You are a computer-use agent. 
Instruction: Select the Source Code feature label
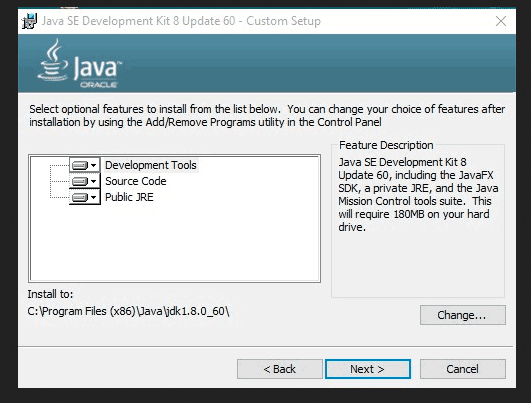pyautogui.click(x=136, y=181)
